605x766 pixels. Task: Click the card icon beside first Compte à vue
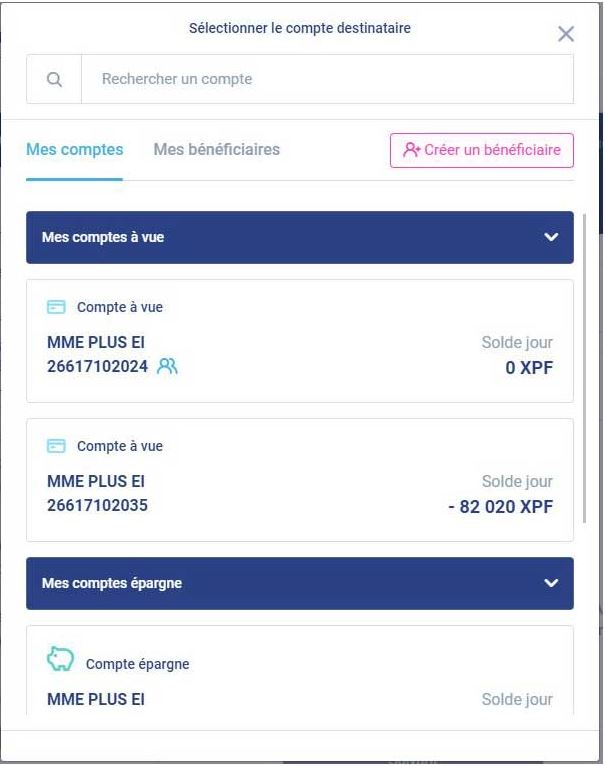tap(56, 307)
